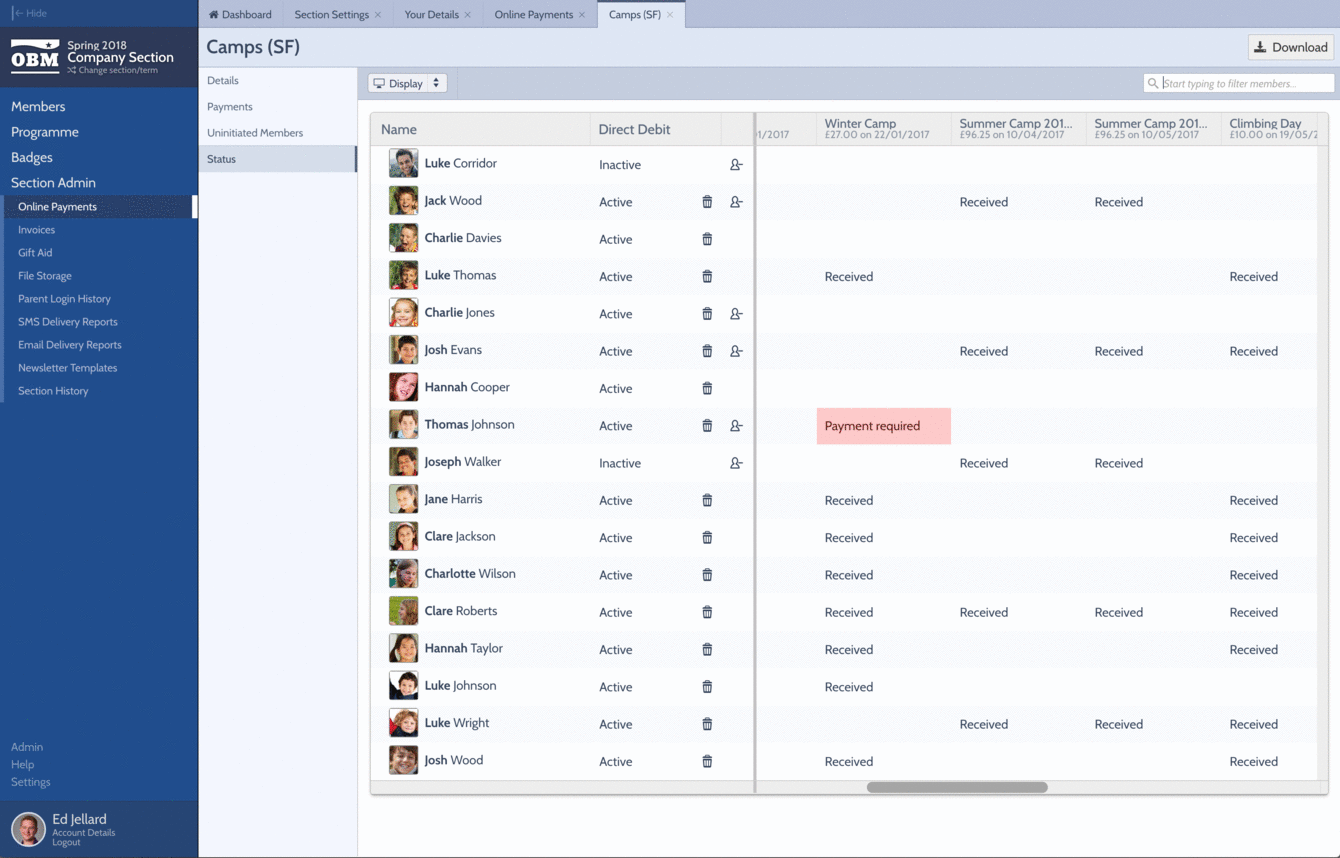
Task: Close the Section Settings tab
Action: point(377,15)
